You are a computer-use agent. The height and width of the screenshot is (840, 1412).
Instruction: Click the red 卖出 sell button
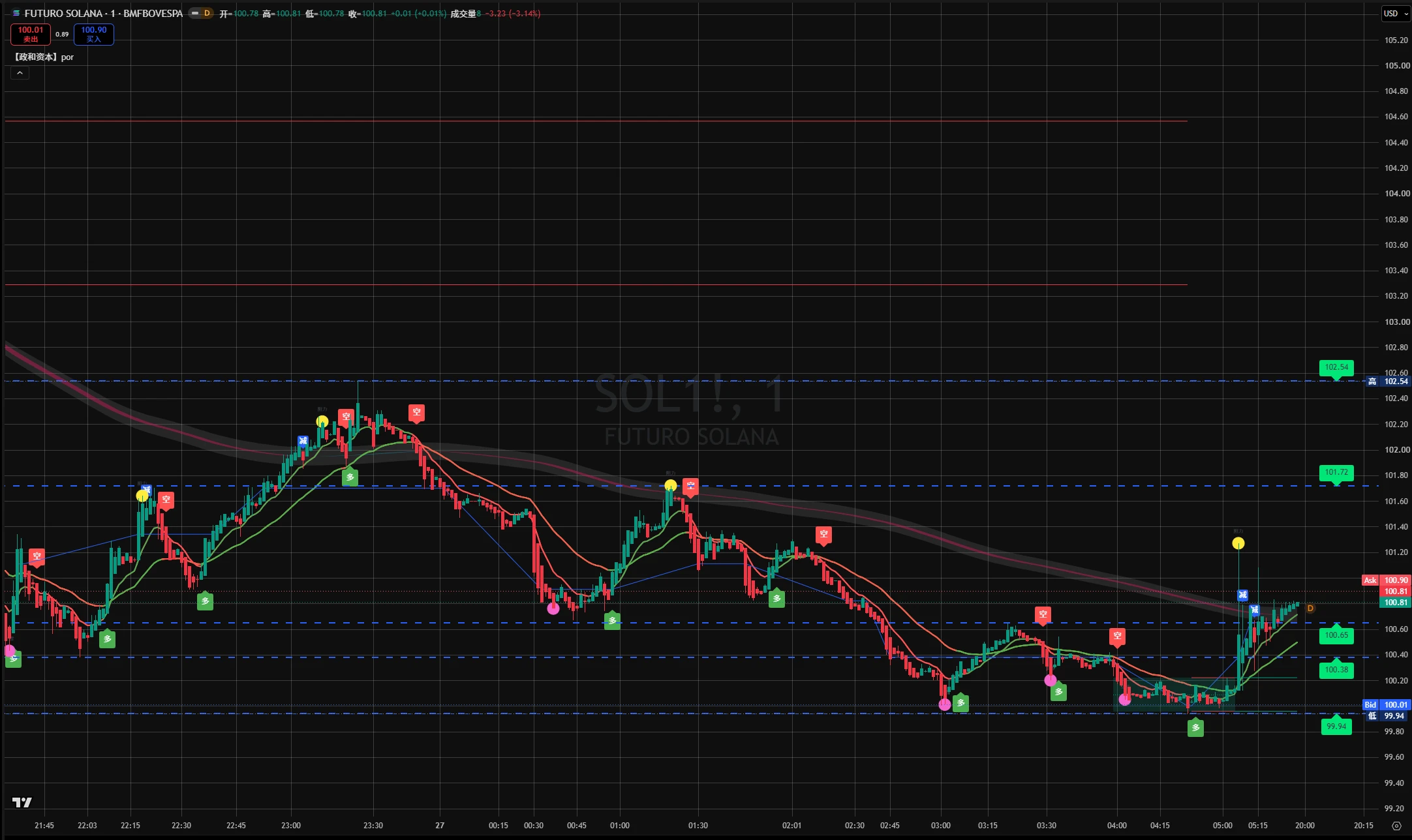pos(31,34)
